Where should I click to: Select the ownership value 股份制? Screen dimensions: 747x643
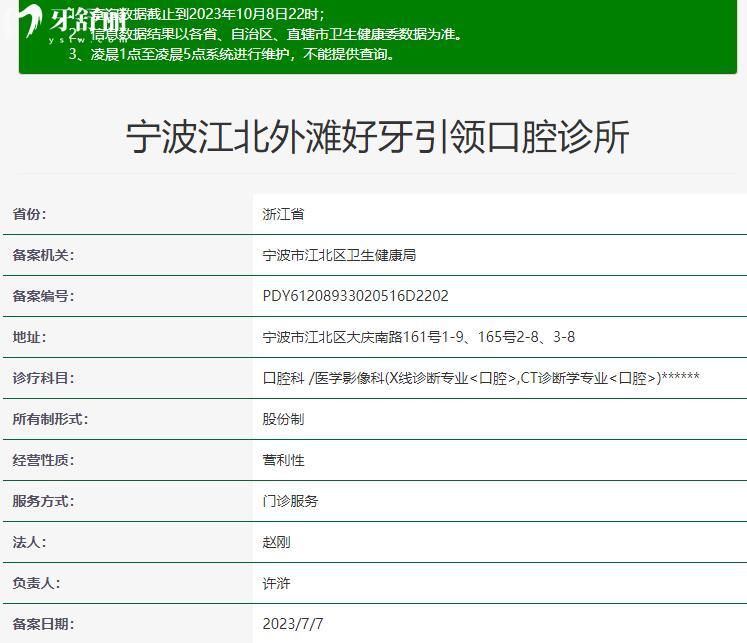(283, 419)
